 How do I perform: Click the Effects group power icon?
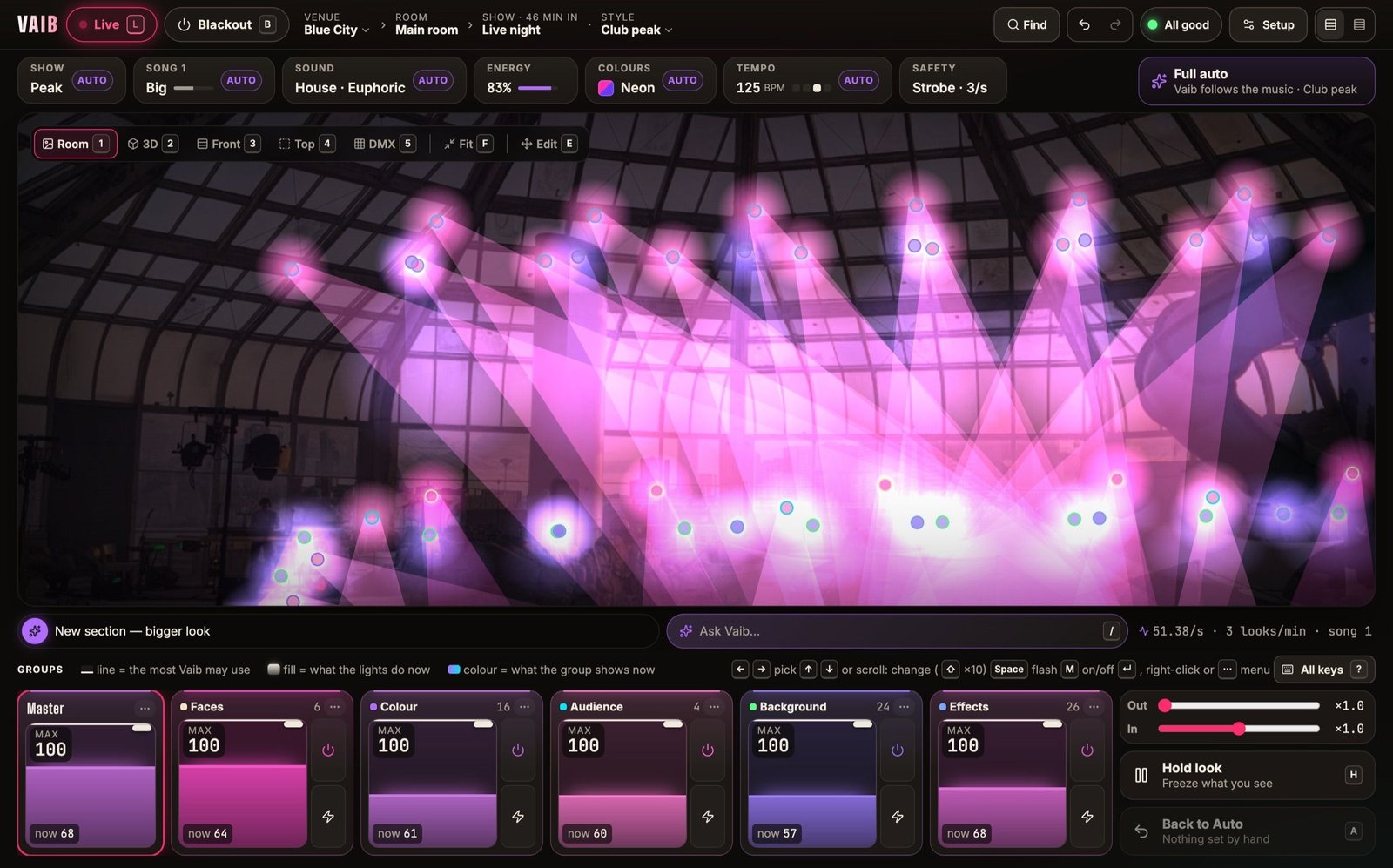click(x=1087, y=750)
